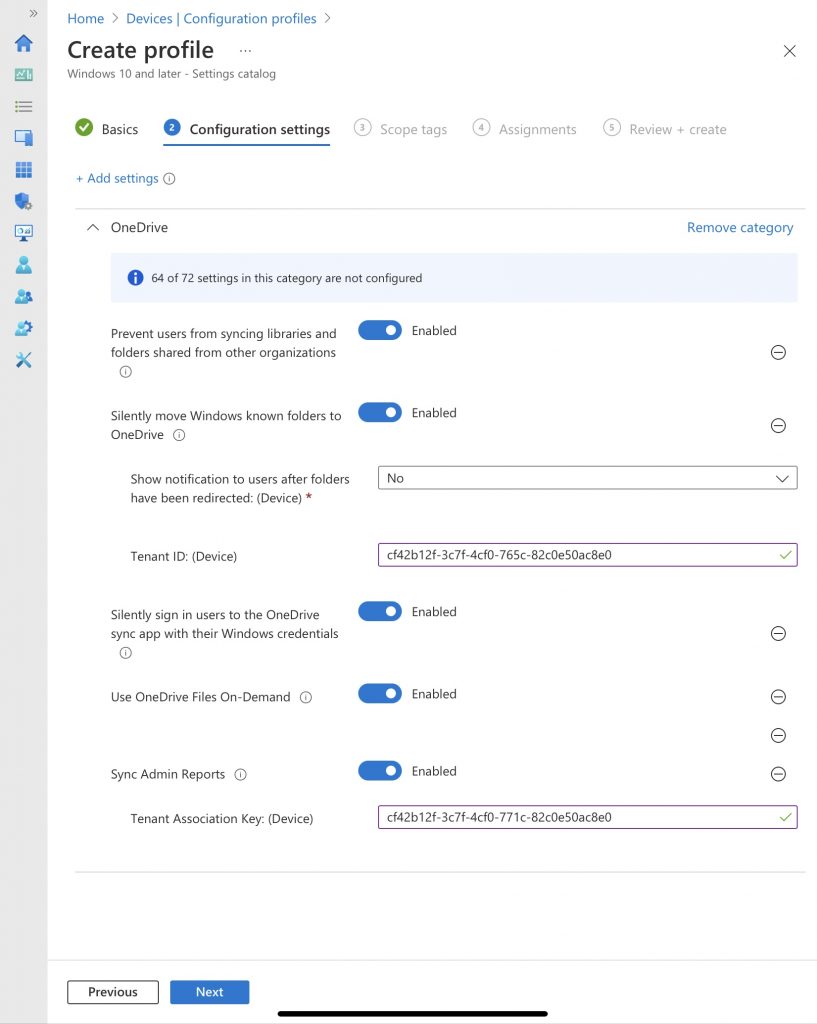The image size is (817, 1024).
Task: Open the Endpoint security shield icon
Action: [x=24, y=201]
